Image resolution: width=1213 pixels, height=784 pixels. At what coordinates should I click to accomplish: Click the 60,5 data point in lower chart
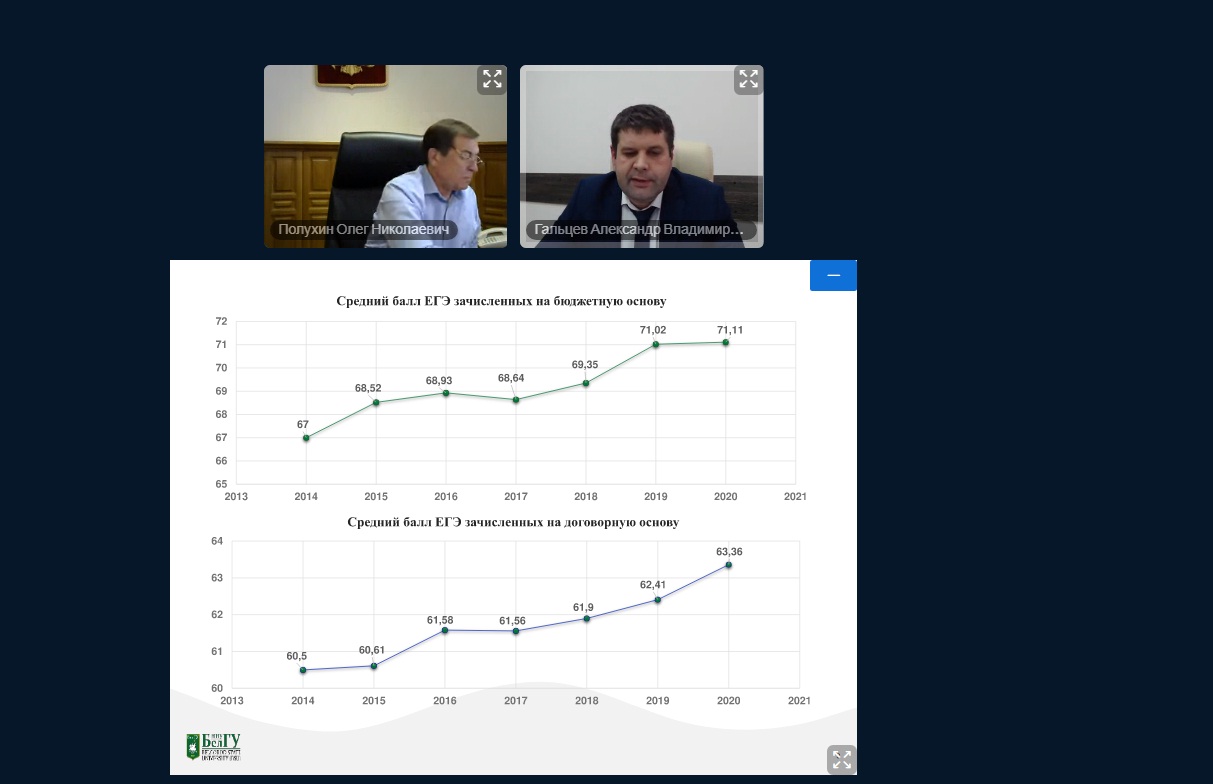[303, 670]
